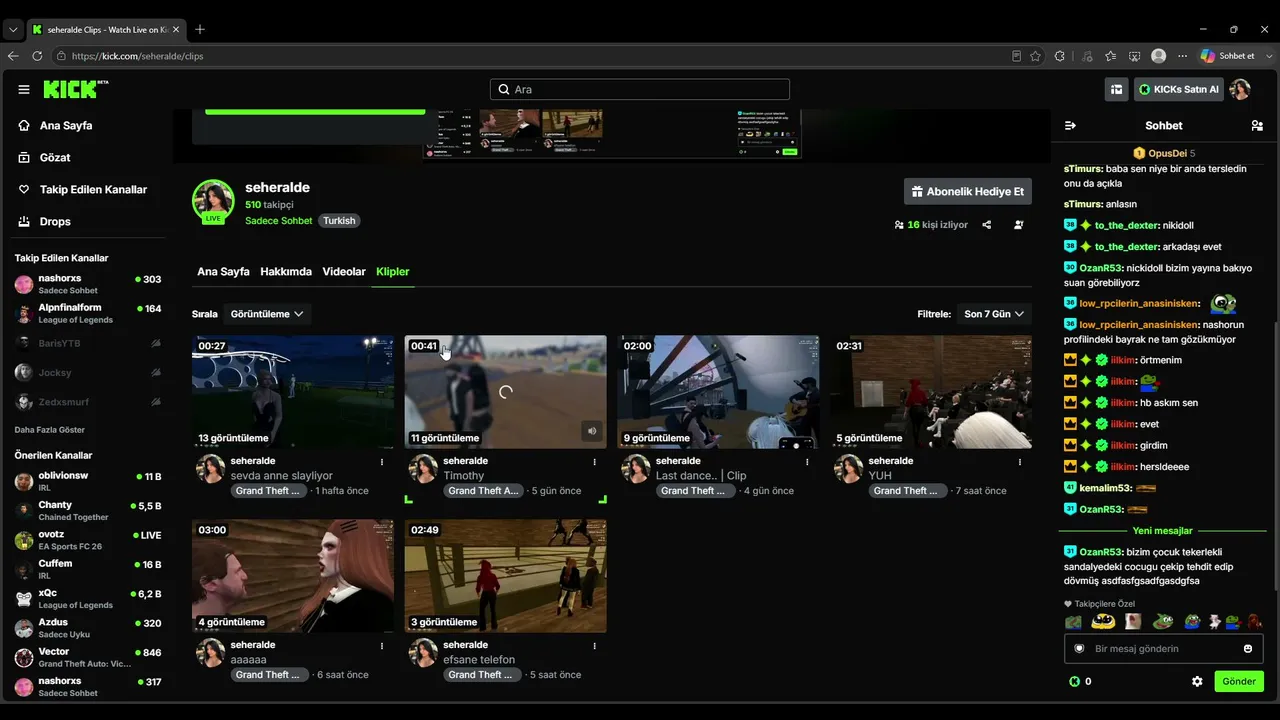Insert the yellow big-eyed emote

click(1103, 621)
